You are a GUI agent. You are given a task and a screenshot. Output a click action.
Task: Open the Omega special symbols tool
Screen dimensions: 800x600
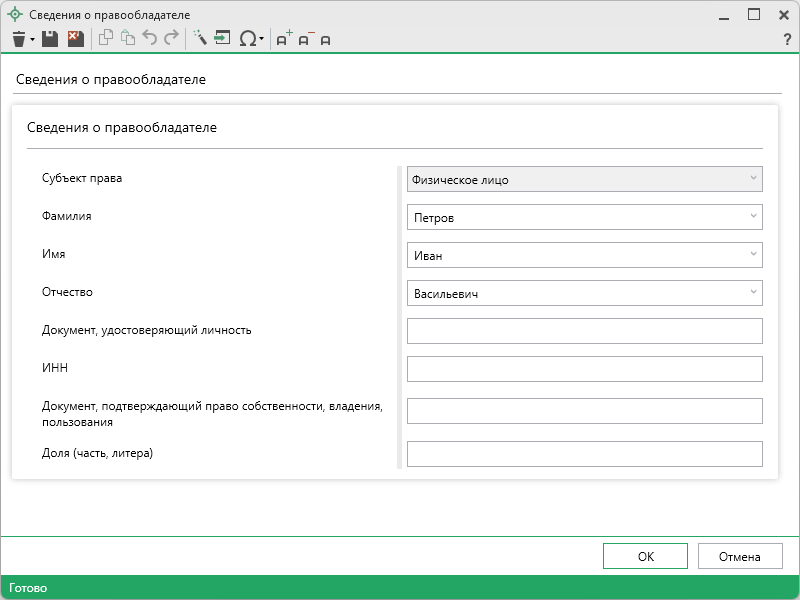point(247,39)
